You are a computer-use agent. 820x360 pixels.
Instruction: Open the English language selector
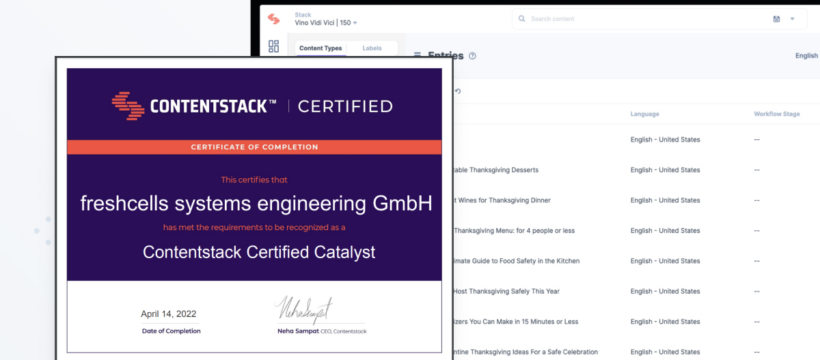click(x=806, y=55)
